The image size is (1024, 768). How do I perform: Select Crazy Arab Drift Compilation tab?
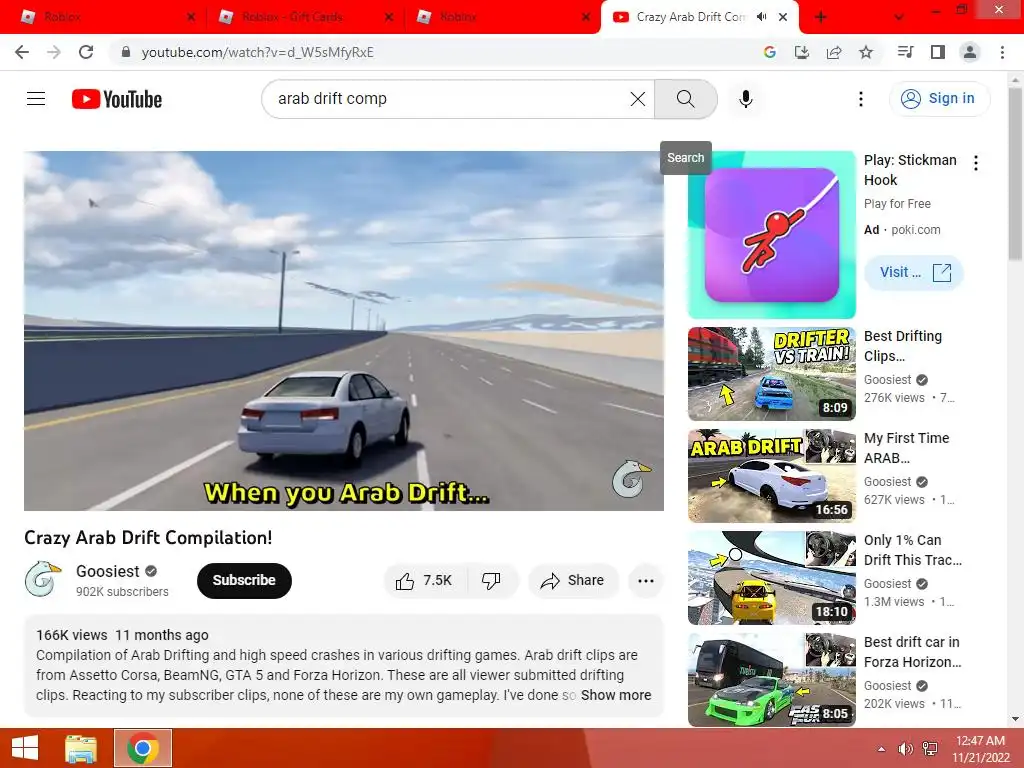(x=690, y=17)
